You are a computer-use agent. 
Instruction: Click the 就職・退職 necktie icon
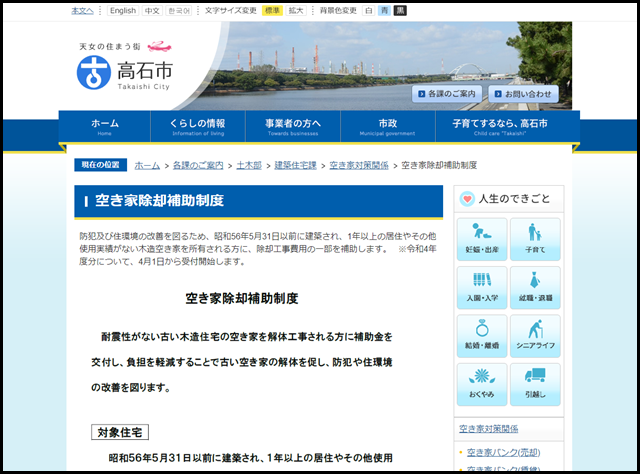(535, 288)
